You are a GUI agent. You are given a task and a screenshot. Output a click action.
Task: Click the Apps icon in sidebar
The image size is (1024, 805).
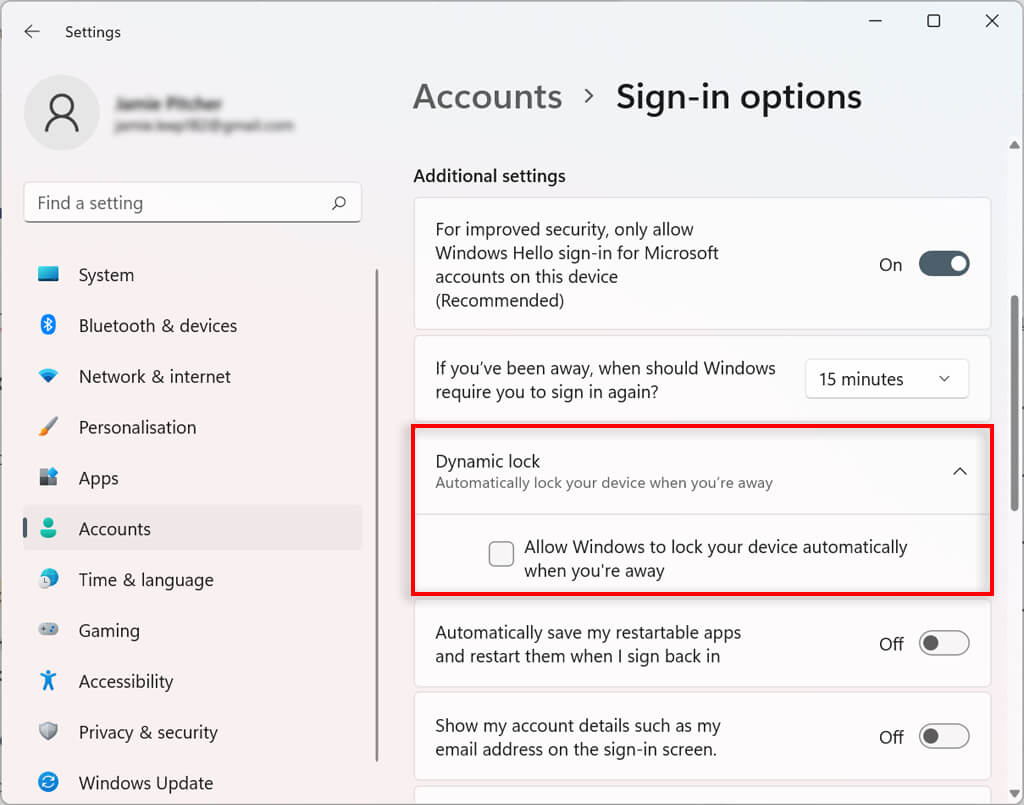[48, 478]
